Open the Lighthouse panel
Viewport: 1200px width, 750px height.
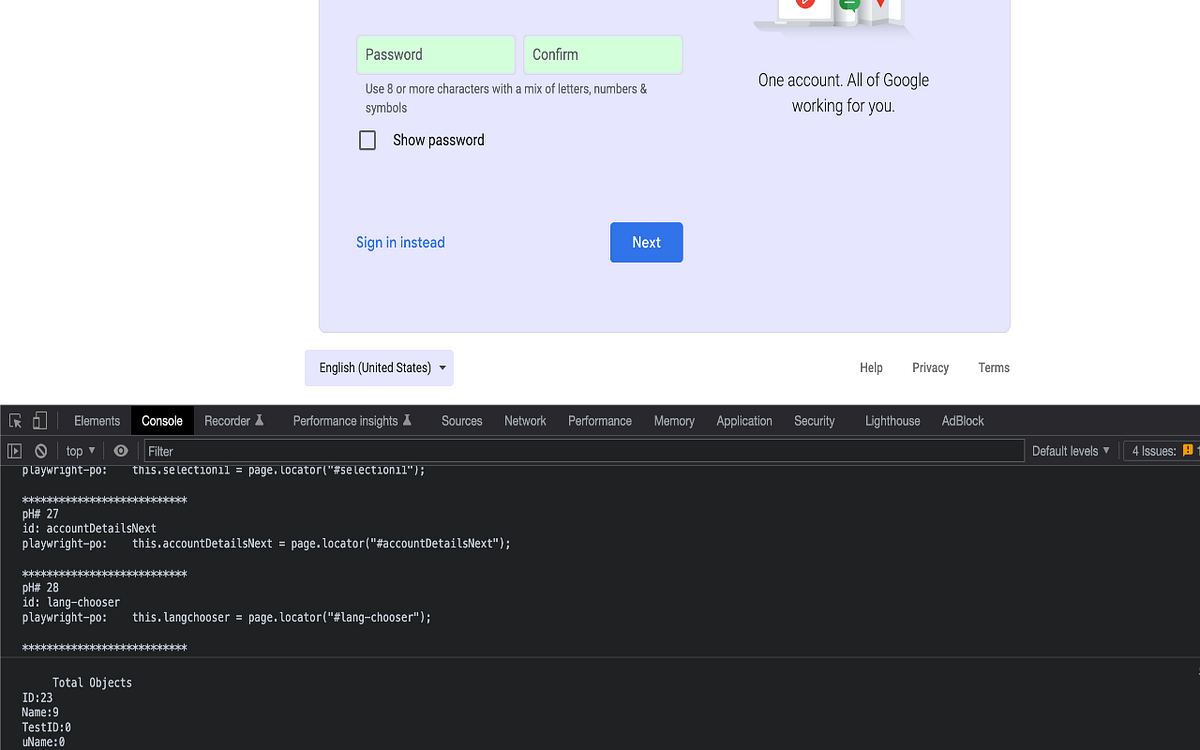tap(891, 420)
